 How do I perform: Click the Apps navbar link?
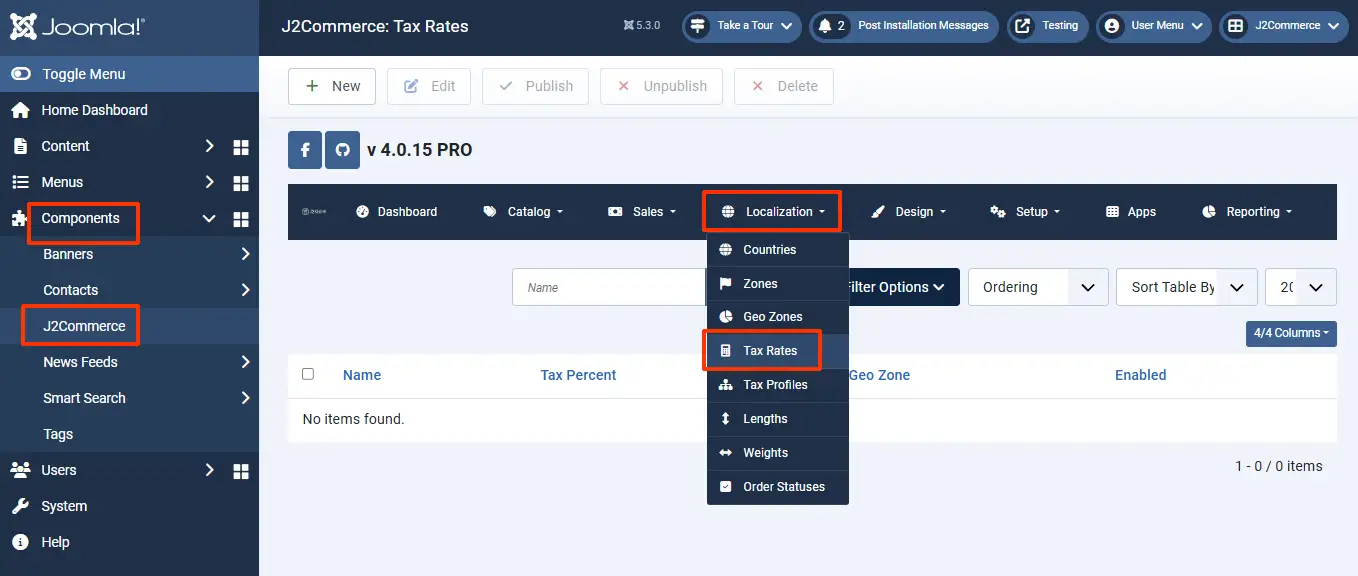(x=1131, y=212)
